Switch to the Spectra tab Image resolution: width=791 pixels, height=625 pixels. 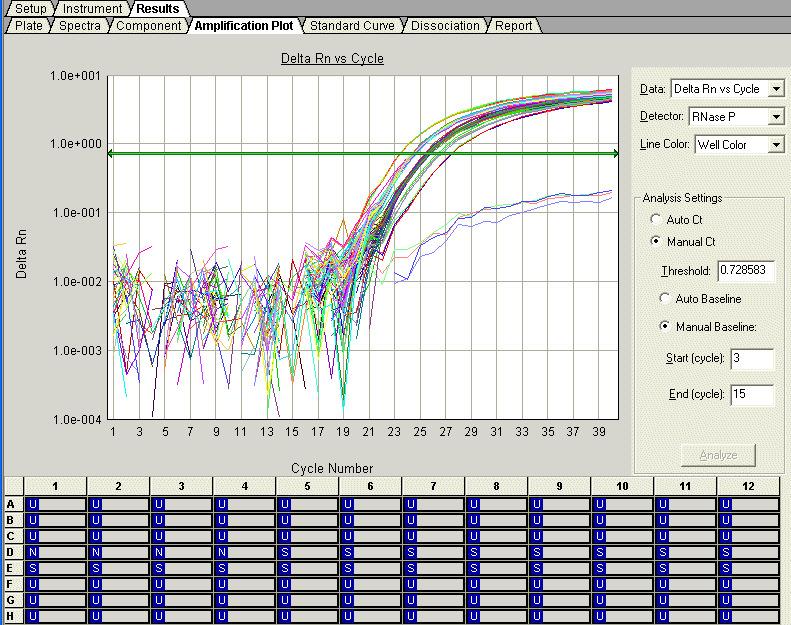[x=80, y=26]
